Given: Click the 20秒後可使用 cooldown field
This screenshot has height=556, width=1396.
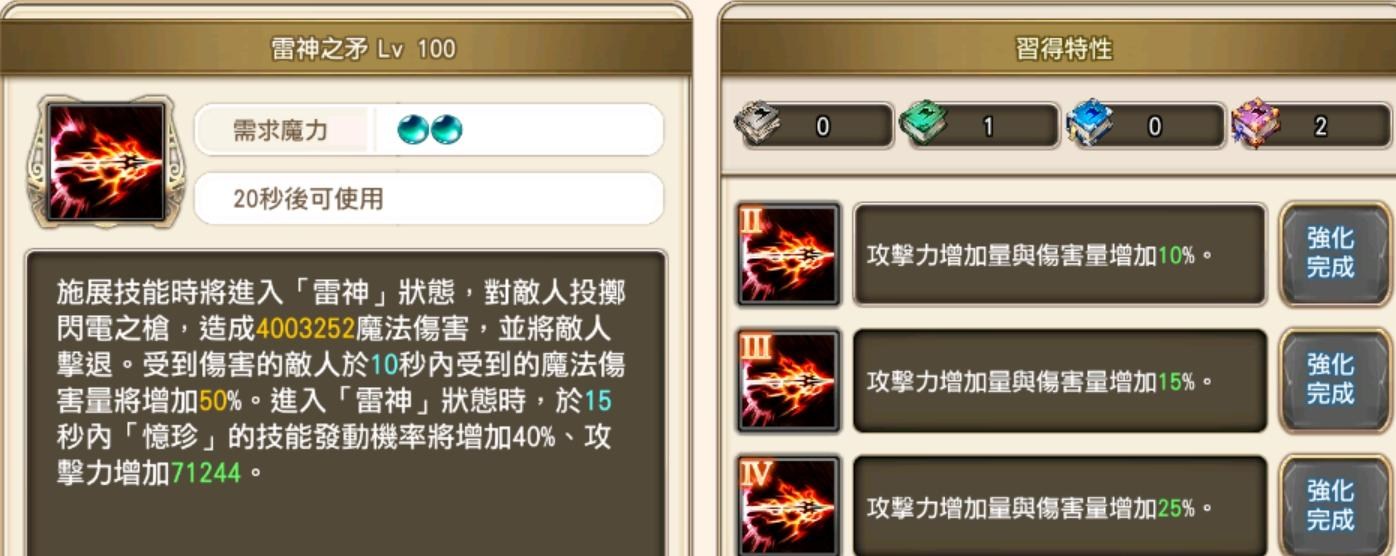Looking at the screenshot, I should 429,198.
